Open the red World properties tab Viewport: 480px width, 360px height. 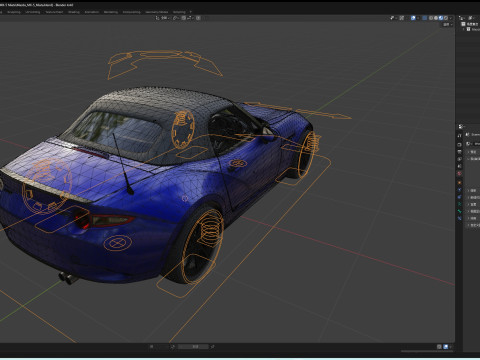(459, 173)
